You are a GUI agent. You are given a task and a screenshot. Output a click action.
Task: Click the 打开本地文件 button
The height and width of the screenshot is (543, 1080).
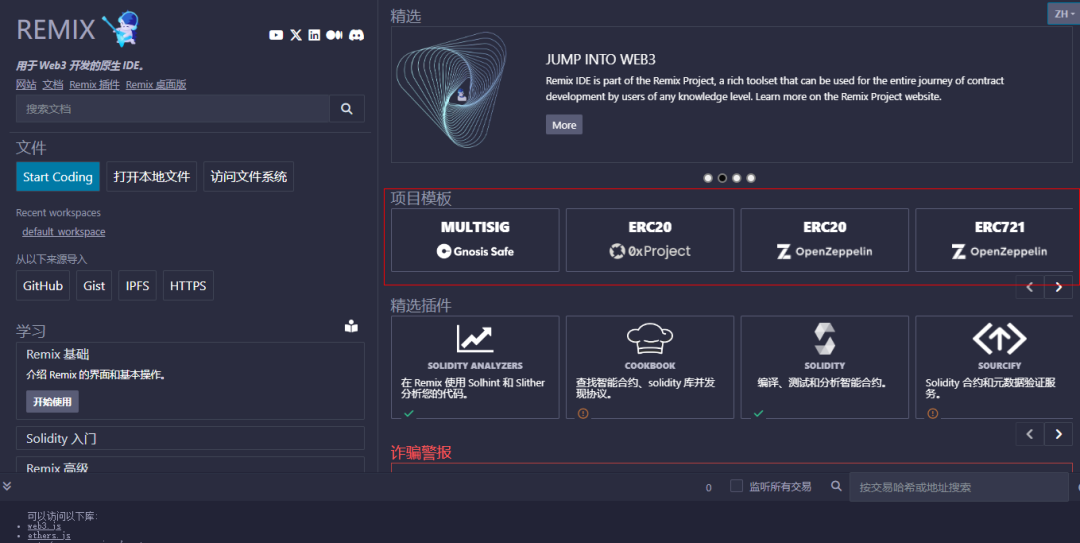(152, 177)
